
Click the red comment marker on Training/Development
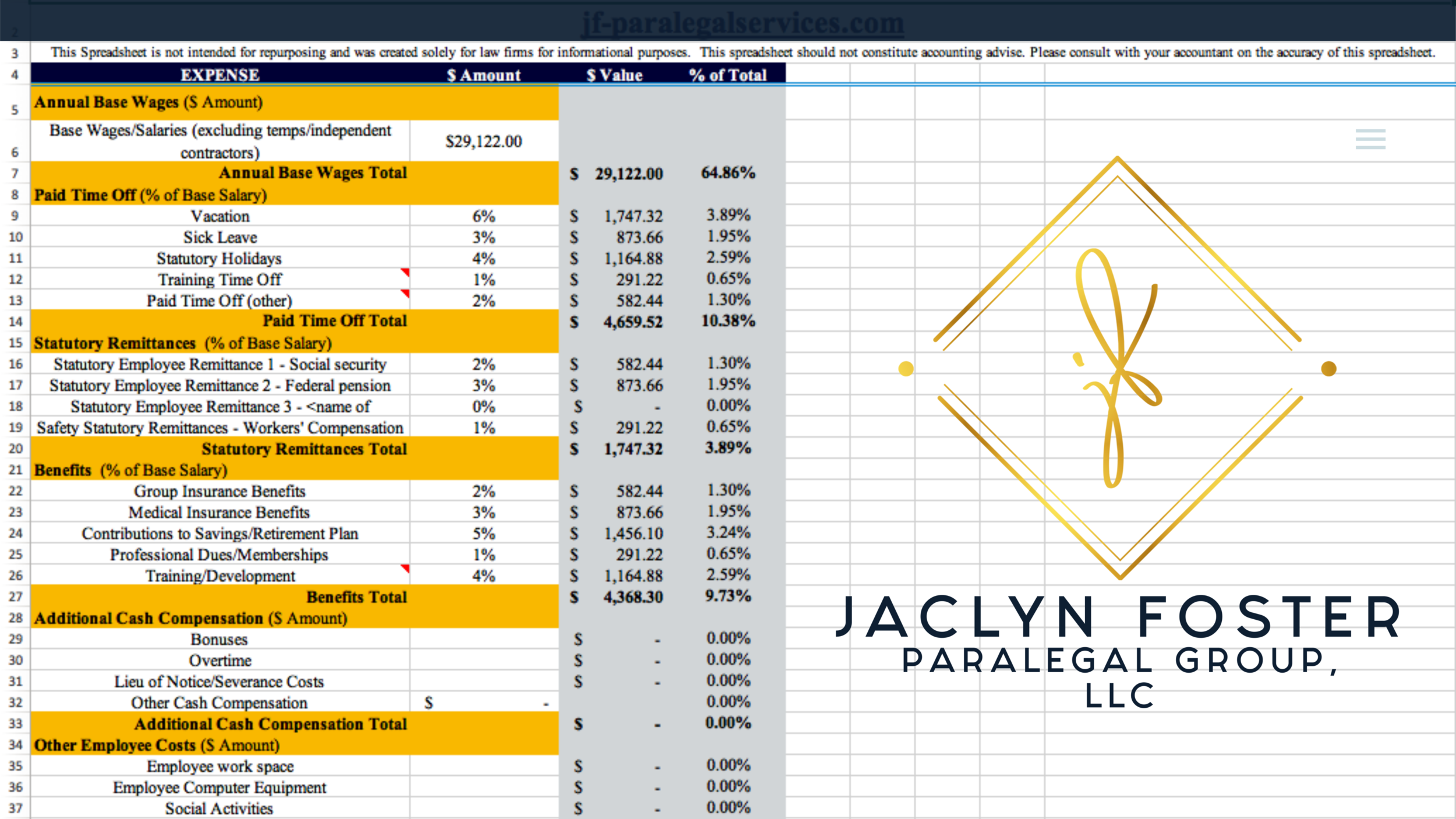coord(405,569)
